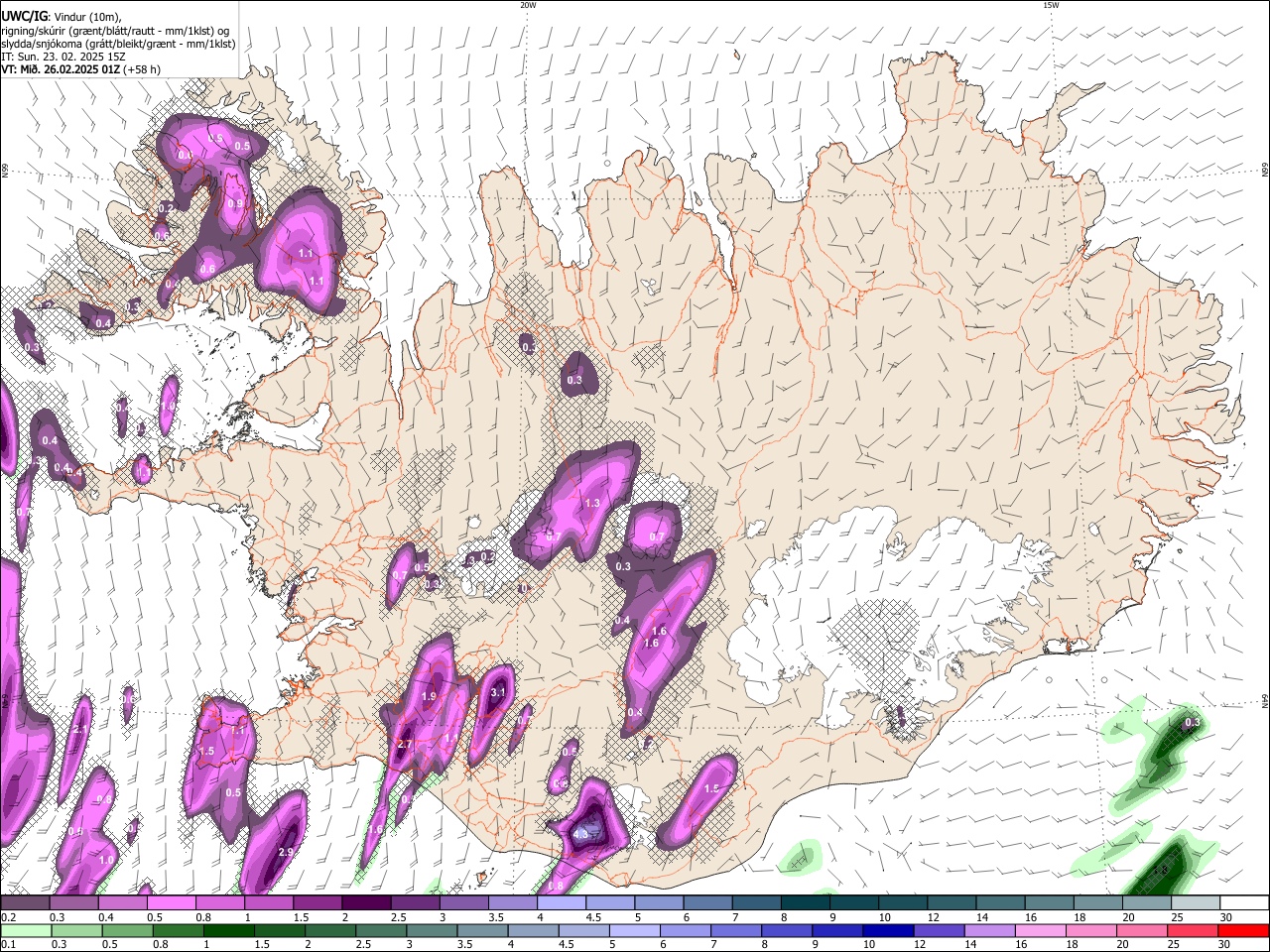Click the 1.9 precipitation value on the map
Image resolution: width=1270 pixels, height=952 pixels.
[x=429, y=697]
